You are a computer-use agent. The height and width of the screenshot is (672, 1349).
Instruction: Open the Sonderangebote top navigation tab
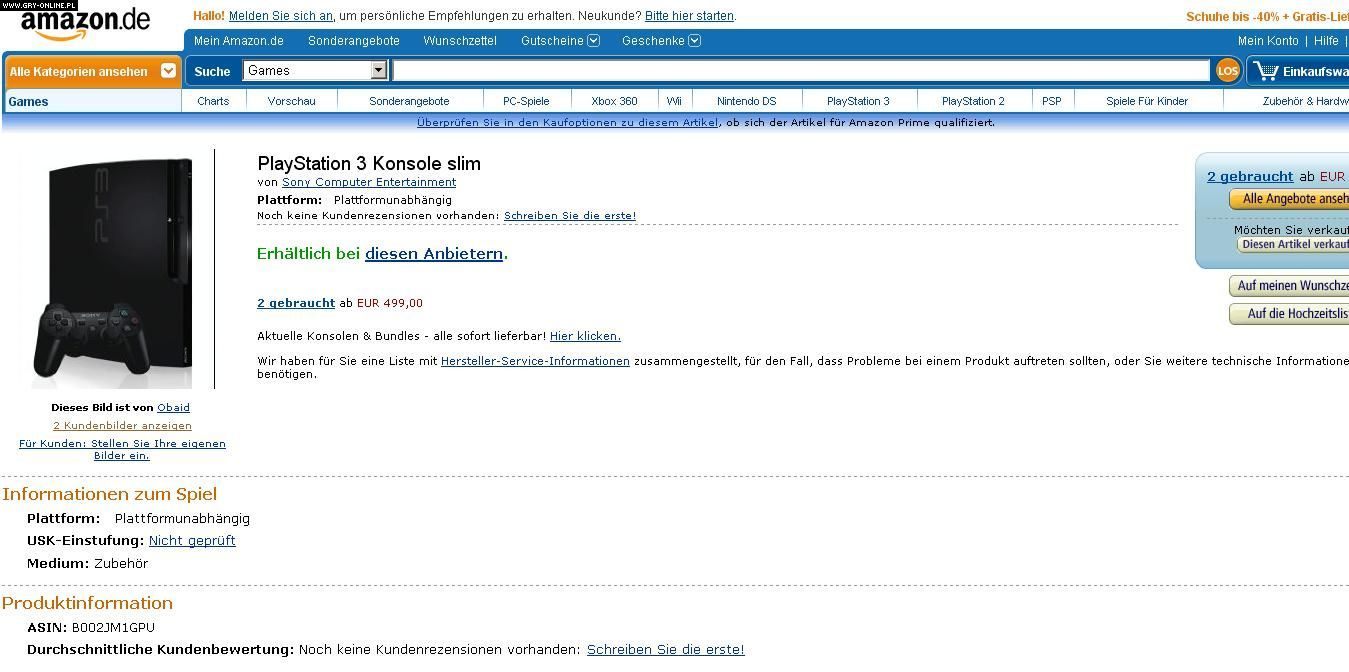point(354,41)
